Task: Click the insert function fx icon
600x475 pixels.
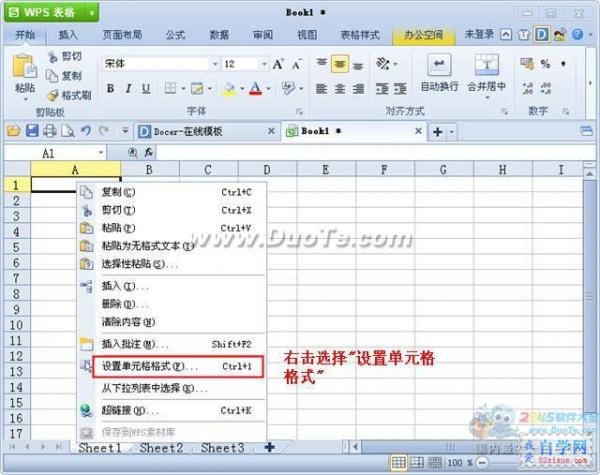Action: click(148, 153)
